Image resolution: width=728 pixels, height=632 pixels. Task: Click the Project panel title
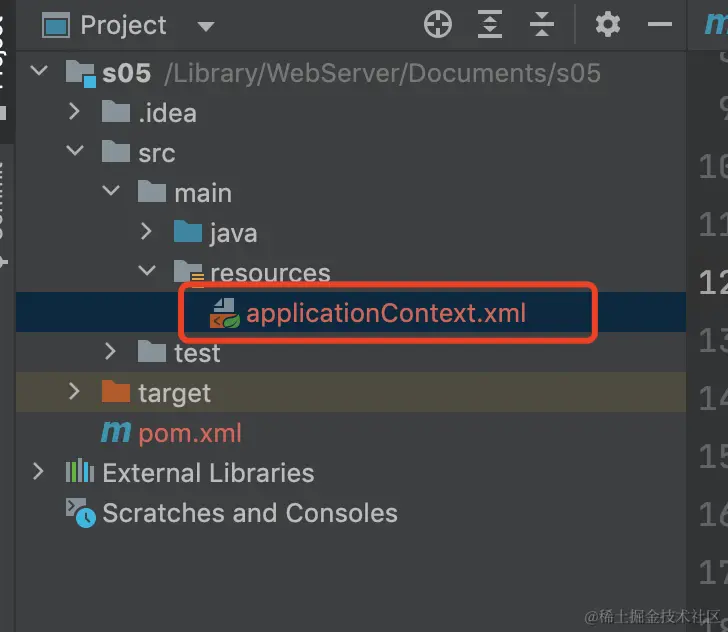coord(123,26)
